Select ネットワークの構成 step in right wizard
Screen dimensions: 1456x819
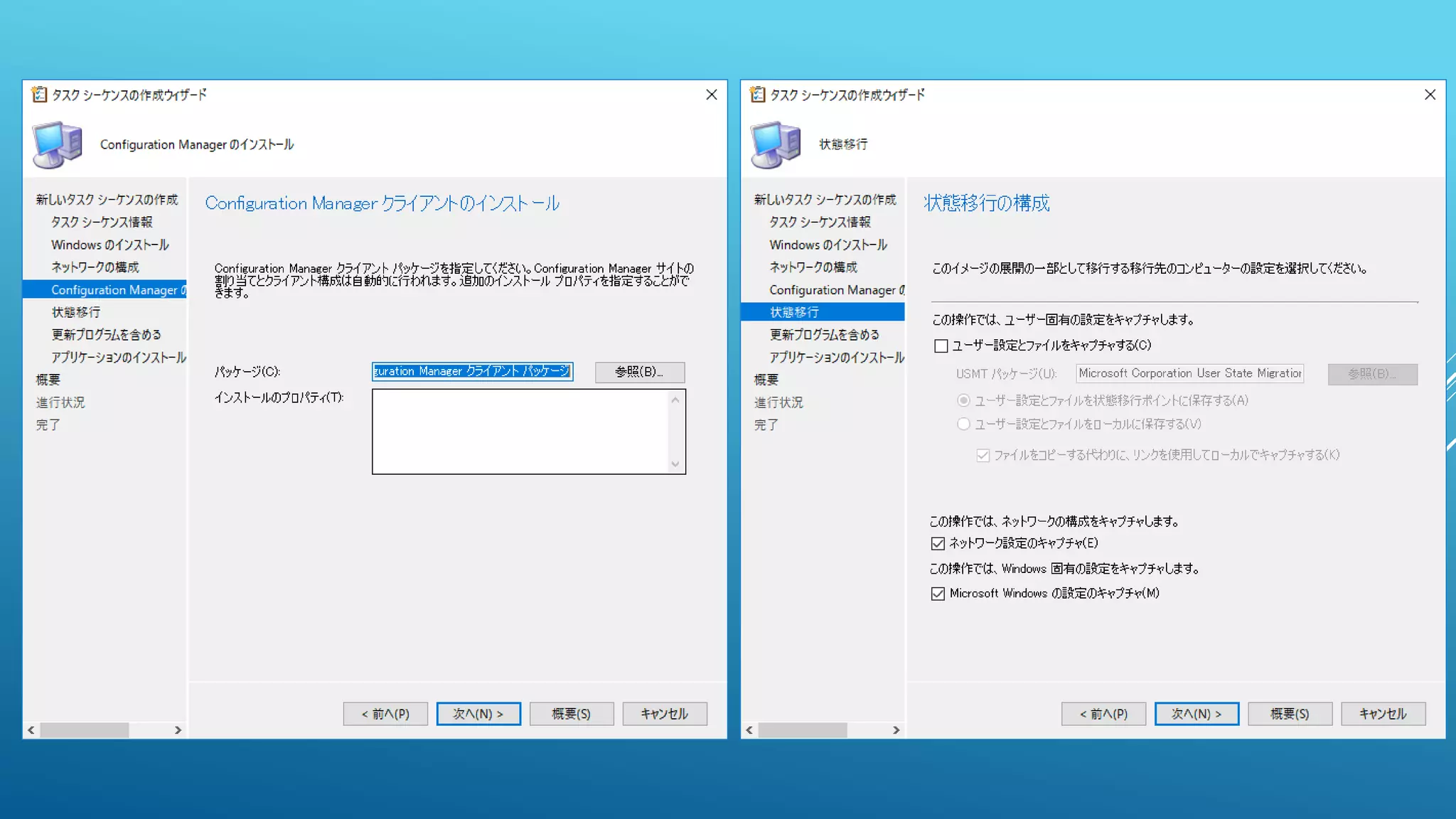coord(813,267)
